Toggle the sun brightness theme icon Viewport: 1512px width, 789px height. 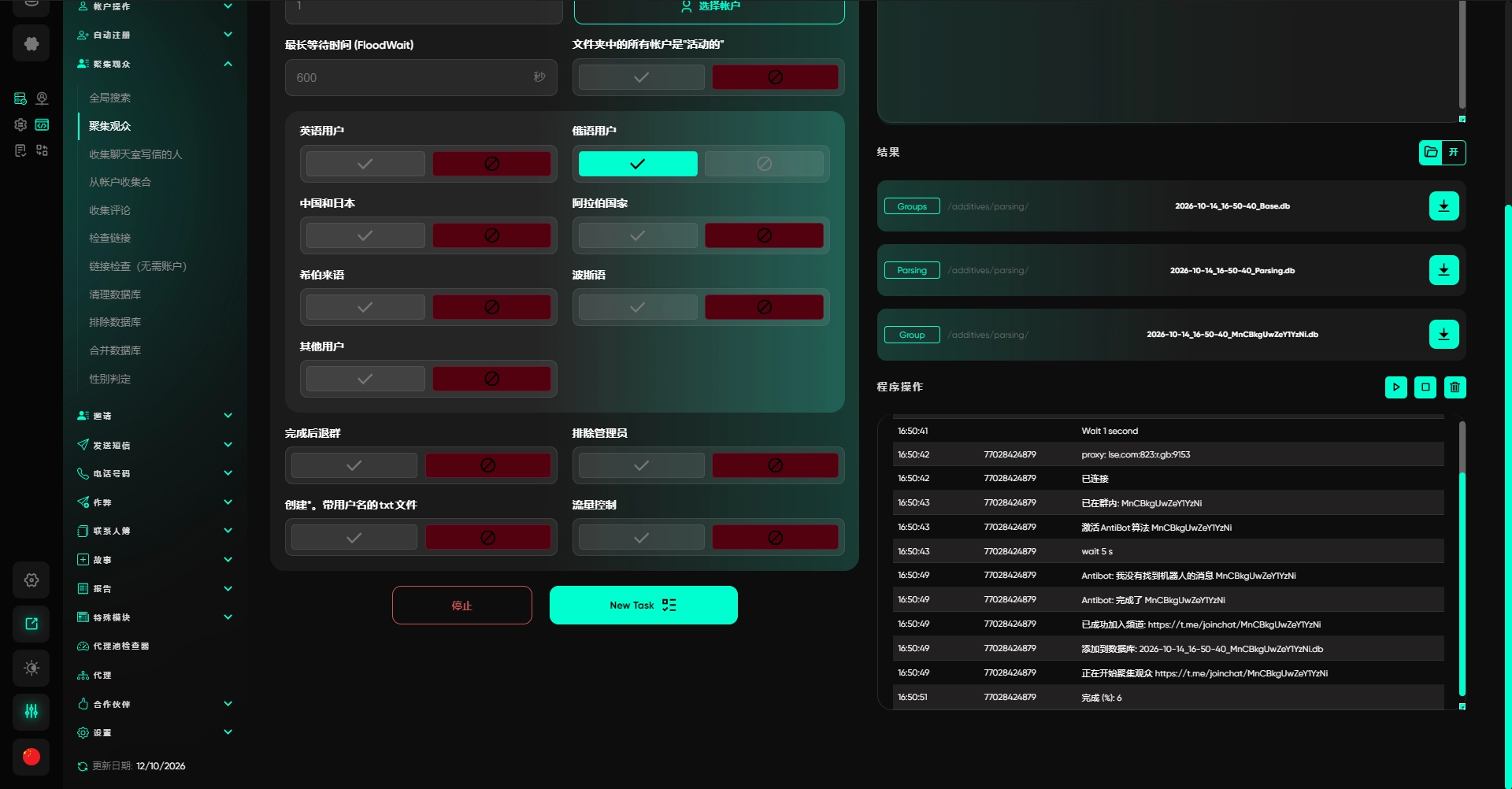coord(31,668)
